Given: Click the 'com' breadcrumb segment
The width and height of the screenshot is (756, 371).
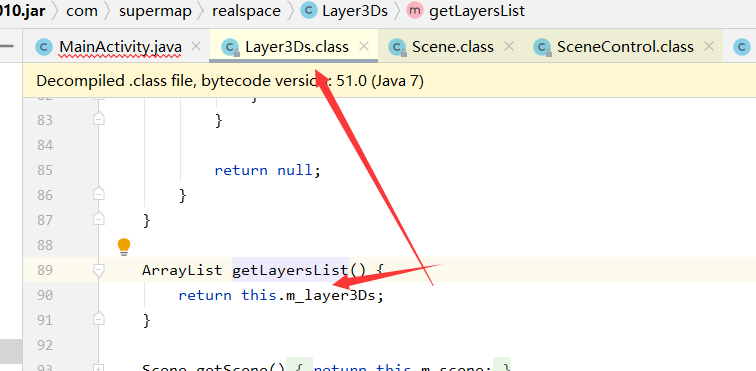Looking at the screenshot, I should pyautogui.click(x=81, y=11).
